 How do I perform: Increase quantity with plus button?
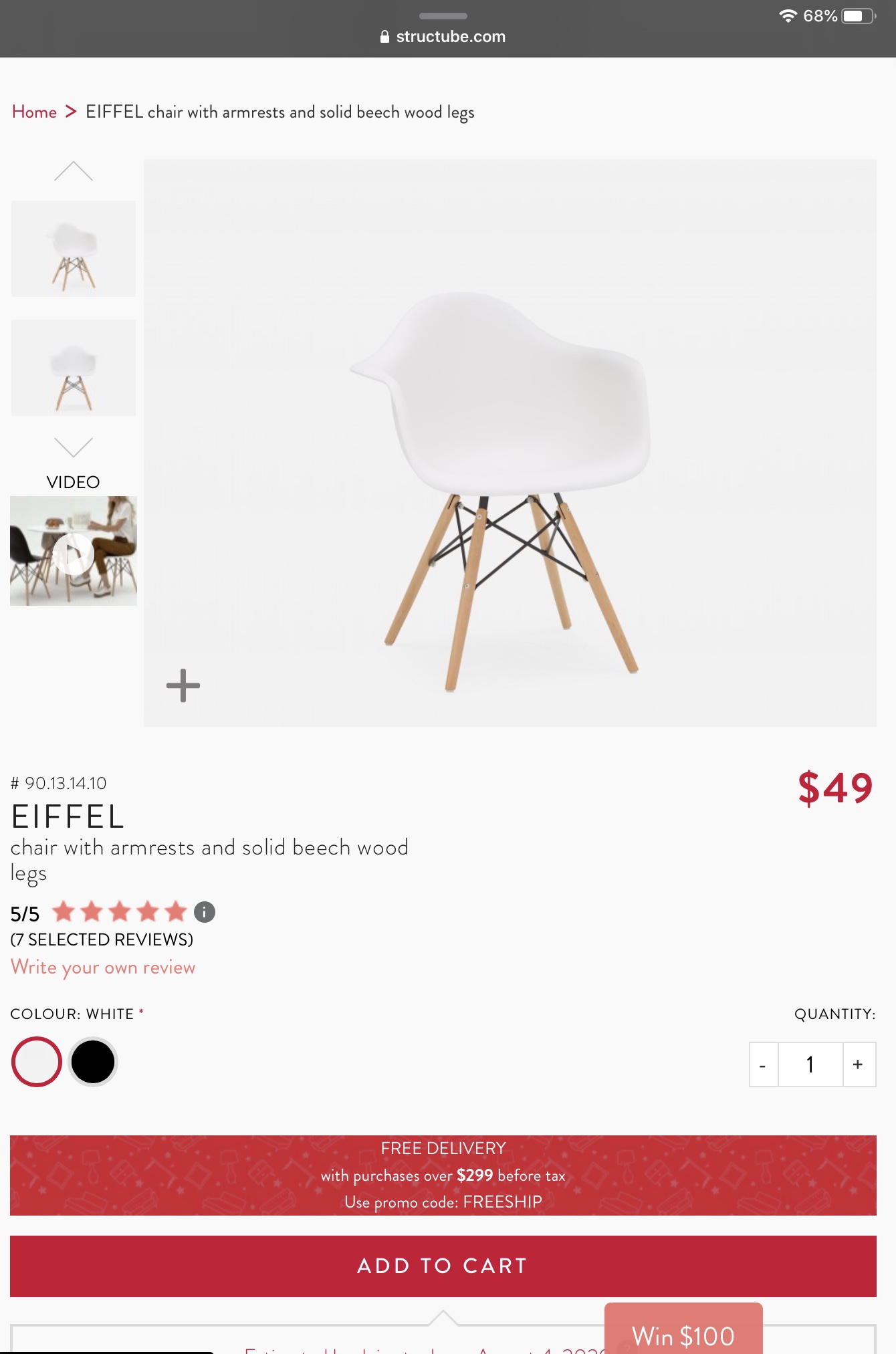pyautogui.click(x=859, y=1064)
